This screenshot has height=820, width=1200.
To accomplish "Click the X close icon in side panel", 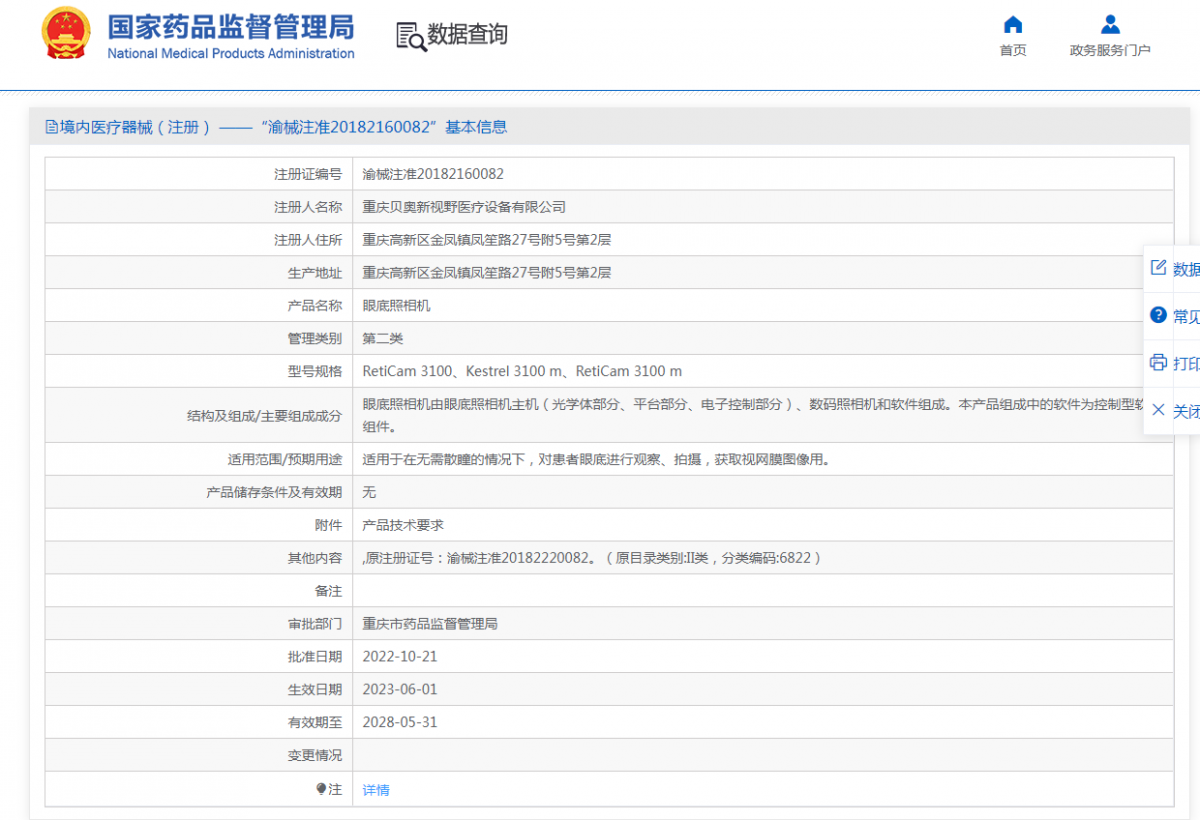I will [x=1159, y=410].
